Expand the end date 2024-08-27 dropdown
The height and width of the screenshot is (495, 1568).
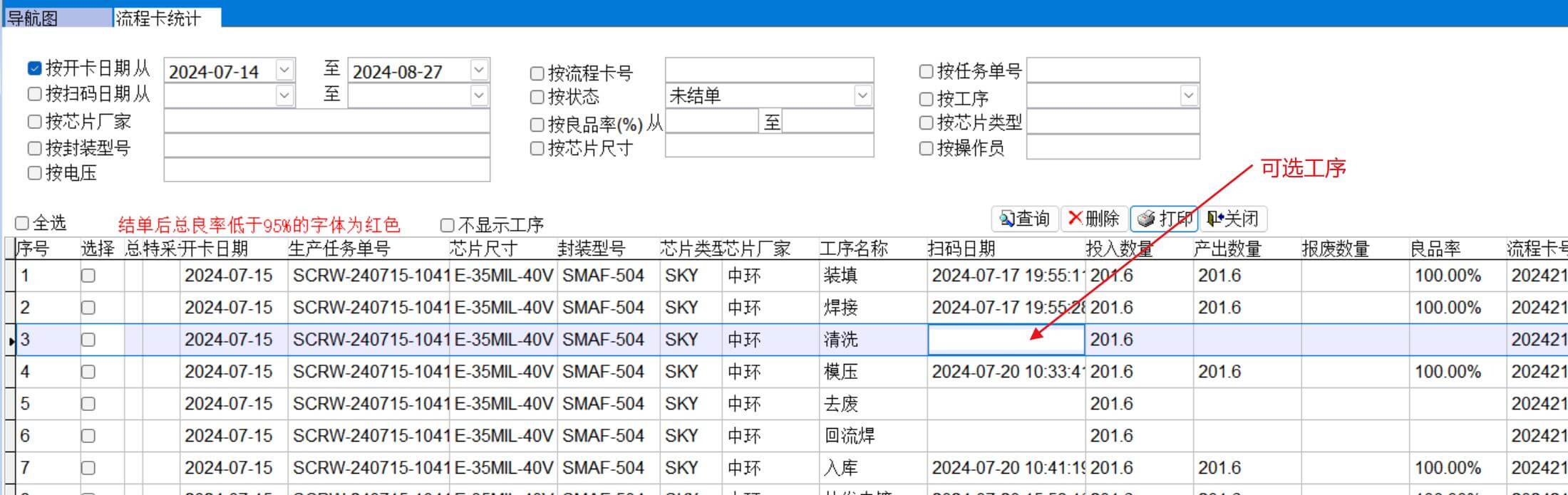479,70
